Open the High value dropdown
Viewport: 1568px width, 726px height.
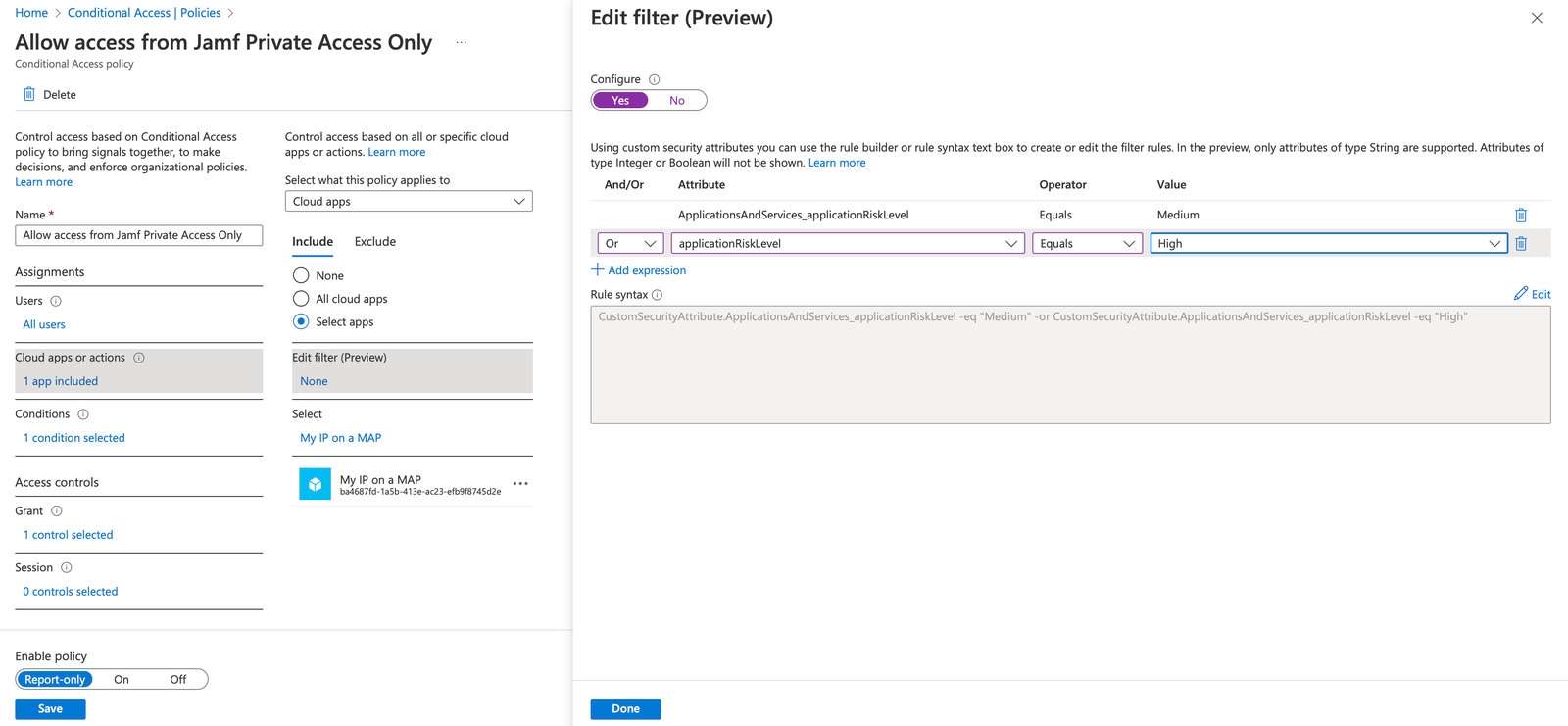click(x=1329, y=243)
